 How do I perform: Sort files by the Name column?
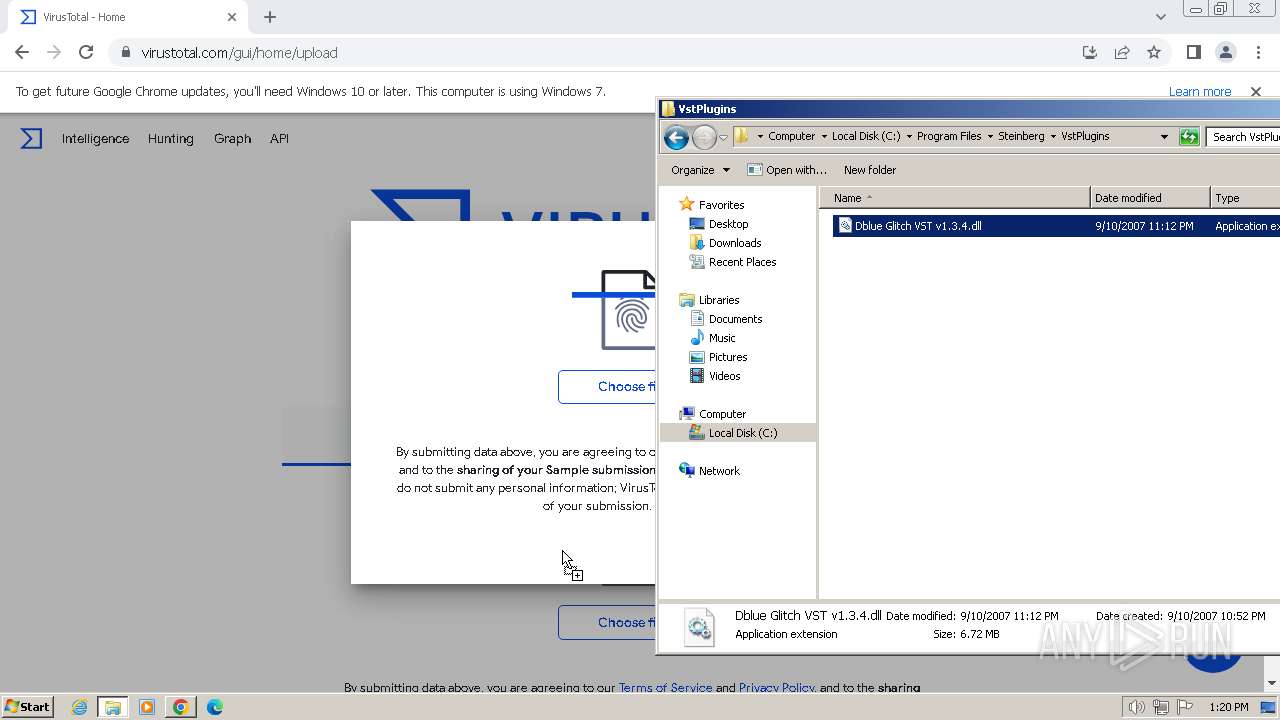point(955,198)
